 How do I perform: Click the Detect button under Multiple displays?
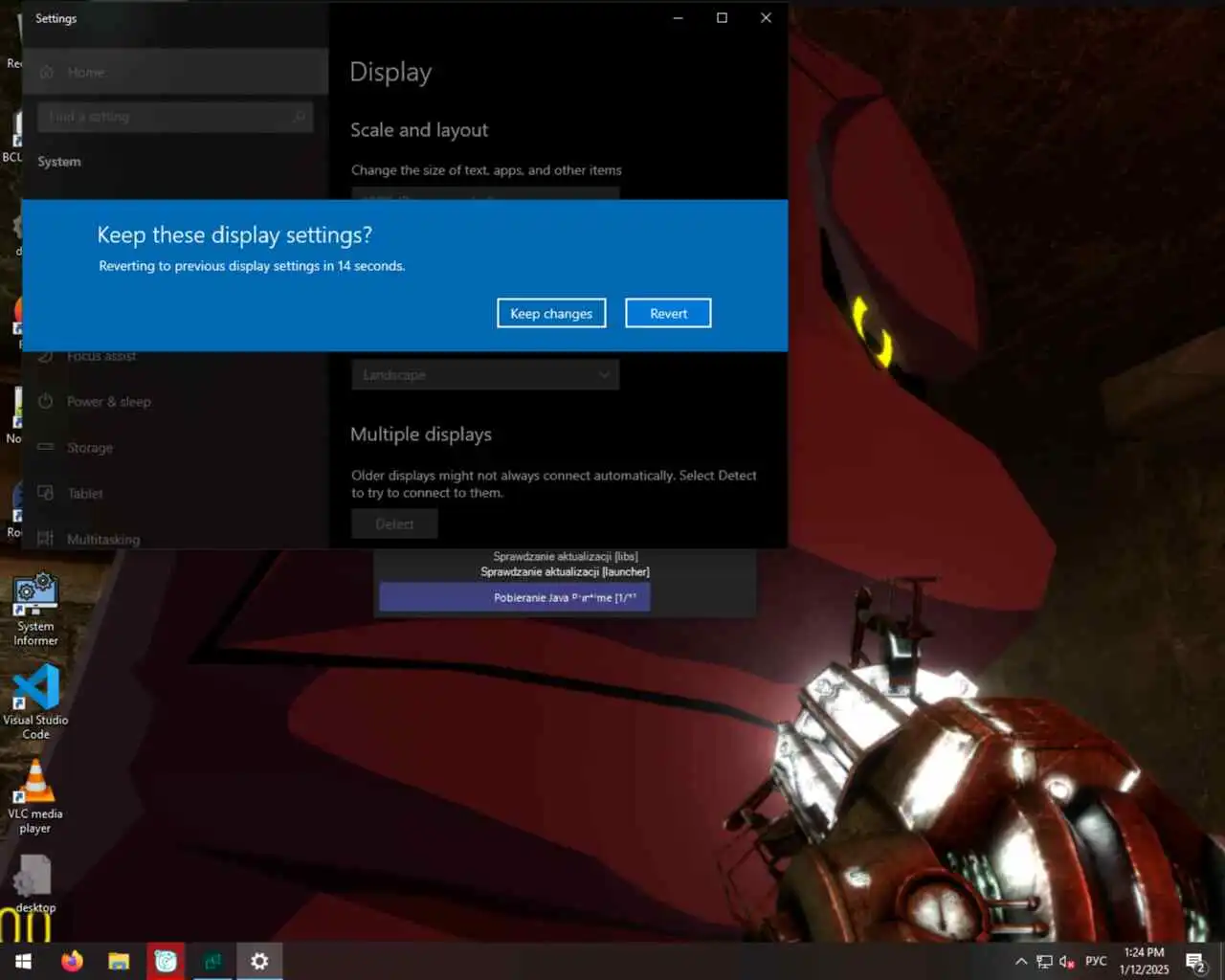(394, 523)
